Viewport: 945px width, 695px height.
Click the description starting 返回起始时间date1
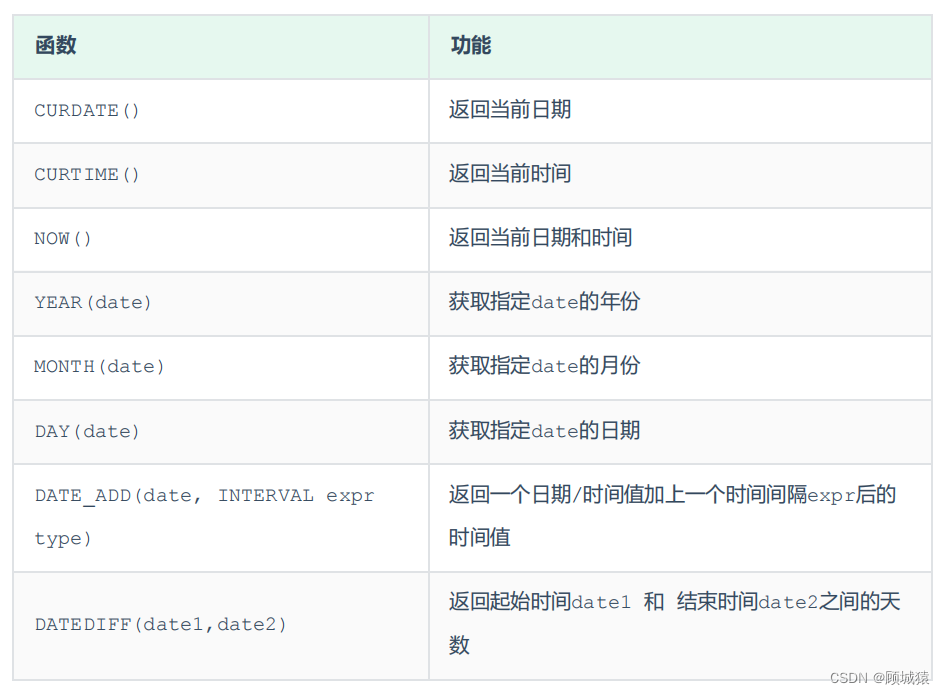(x=674, y=623)
